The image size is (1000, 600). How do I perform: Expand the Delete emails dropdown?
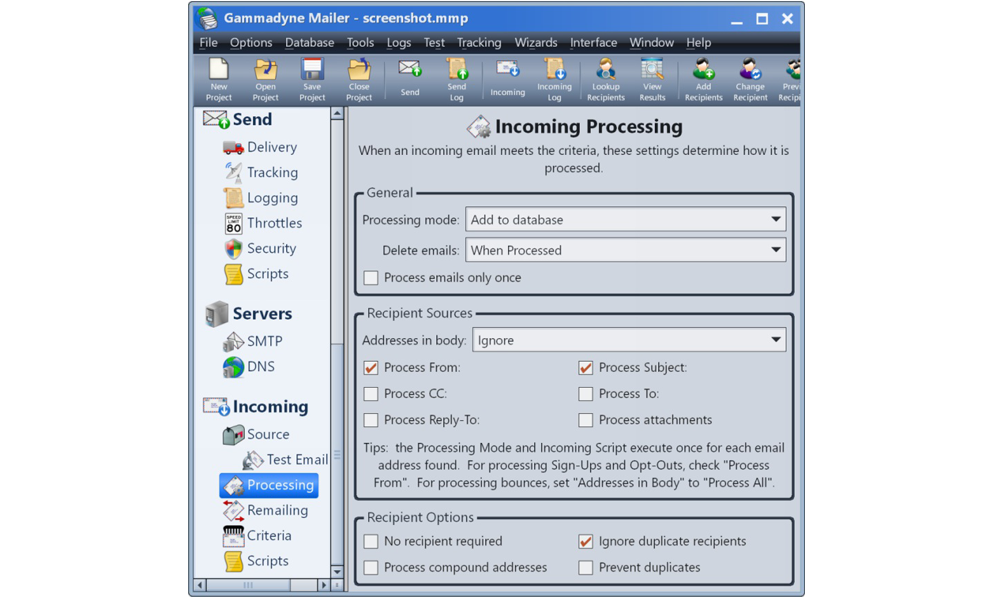click(x=625, y=250)
